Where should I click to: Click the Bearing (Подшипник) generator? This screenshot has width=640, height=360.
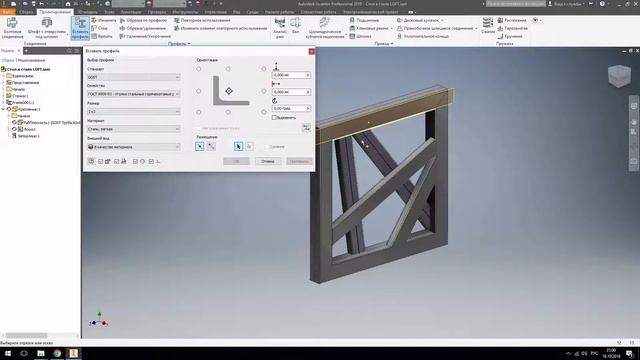point(364,20)
